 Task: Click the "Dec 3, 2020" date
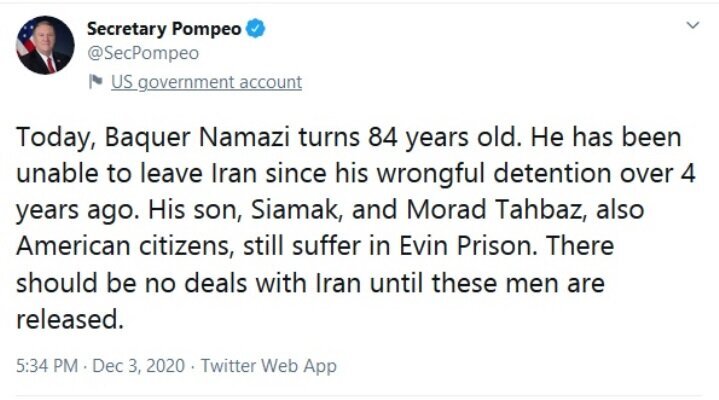pyautogui.click(x=146, y=366)
